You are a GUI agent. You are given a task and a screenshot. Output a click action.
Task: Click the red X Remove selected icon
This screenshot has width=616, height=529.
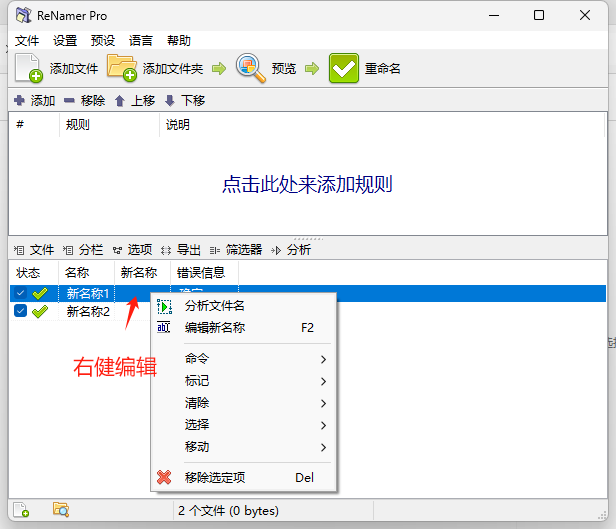(x=164, y=477)
